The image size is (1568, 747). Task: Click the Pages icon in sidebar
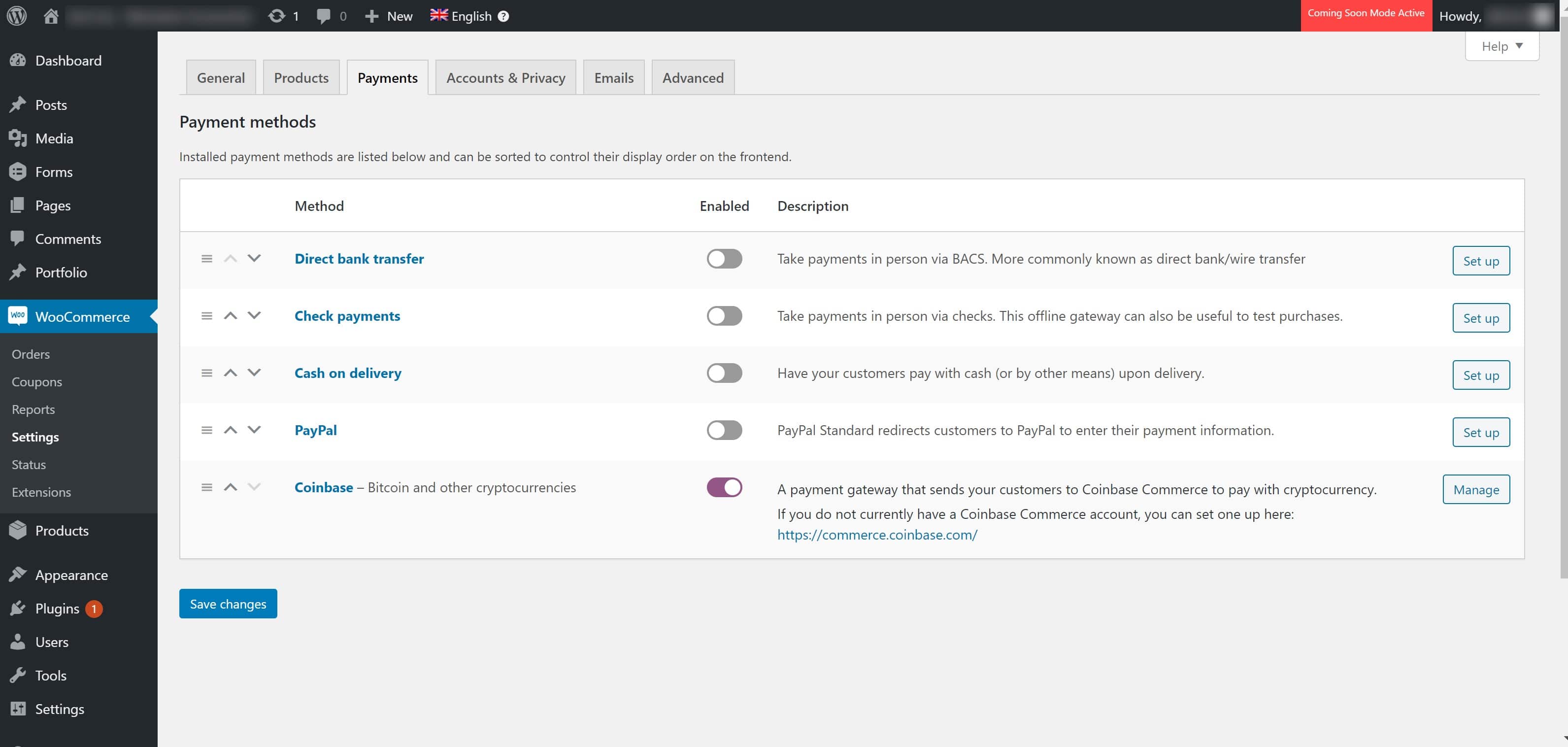coord(18,205)
